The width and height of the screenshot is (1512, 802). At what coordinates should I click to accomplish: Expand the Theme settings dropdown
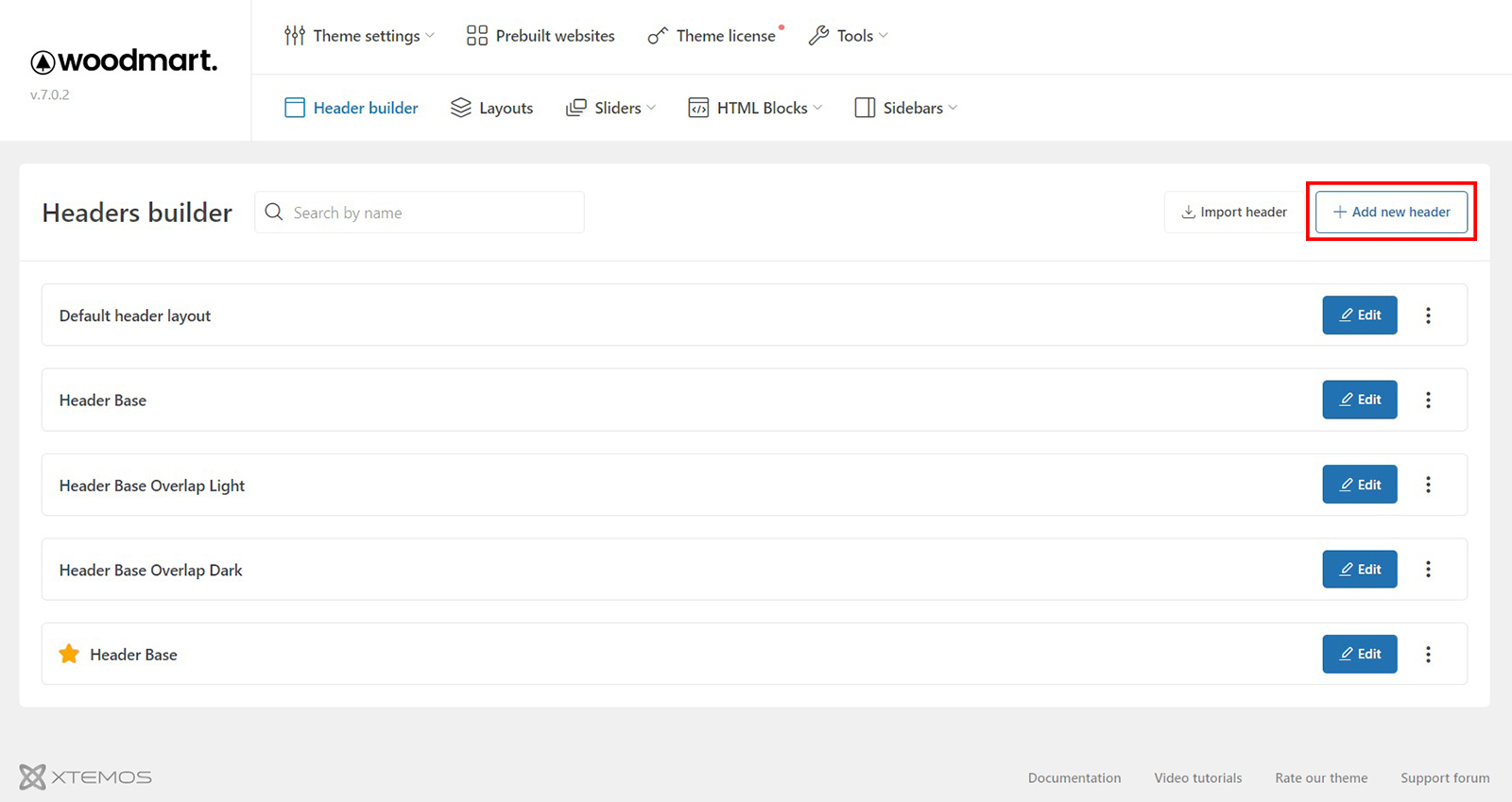pos(359,36)
